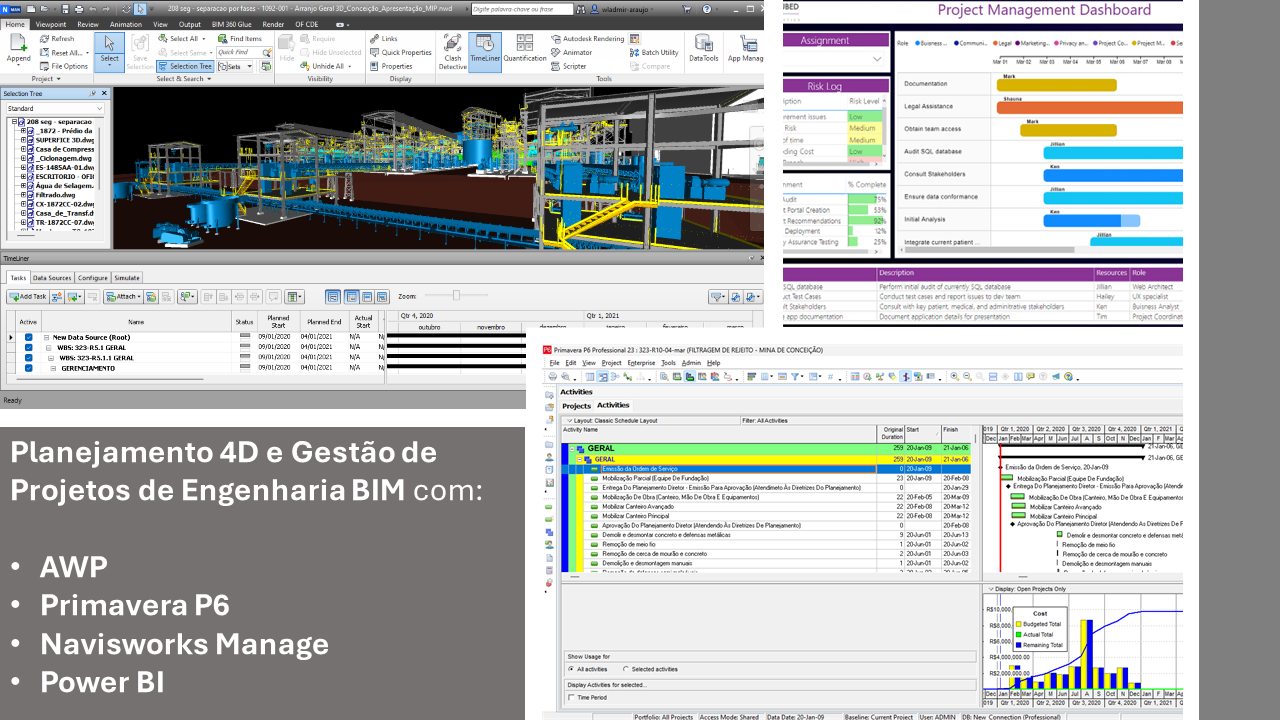Open the Quantification tool
1280x720 pixels.
tap(524, 49)
